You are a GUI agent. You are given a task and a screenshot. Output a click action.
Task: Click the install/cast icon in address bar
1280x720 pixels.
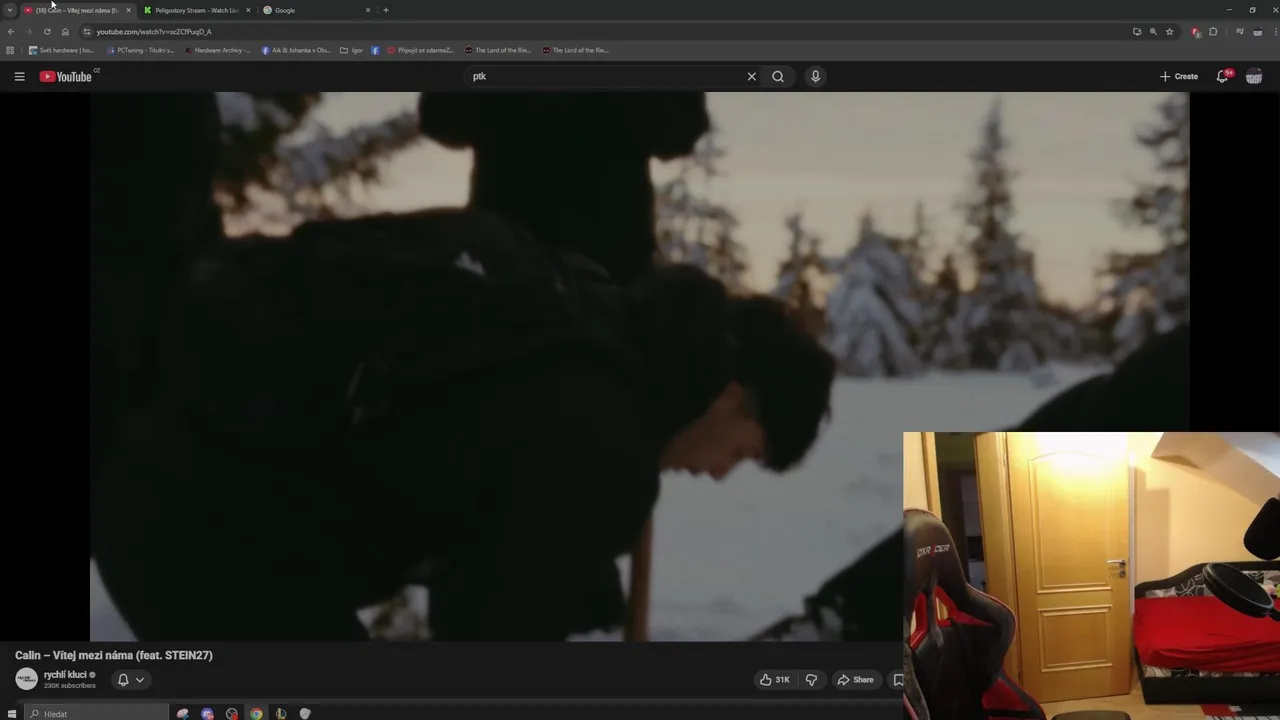1137,31
